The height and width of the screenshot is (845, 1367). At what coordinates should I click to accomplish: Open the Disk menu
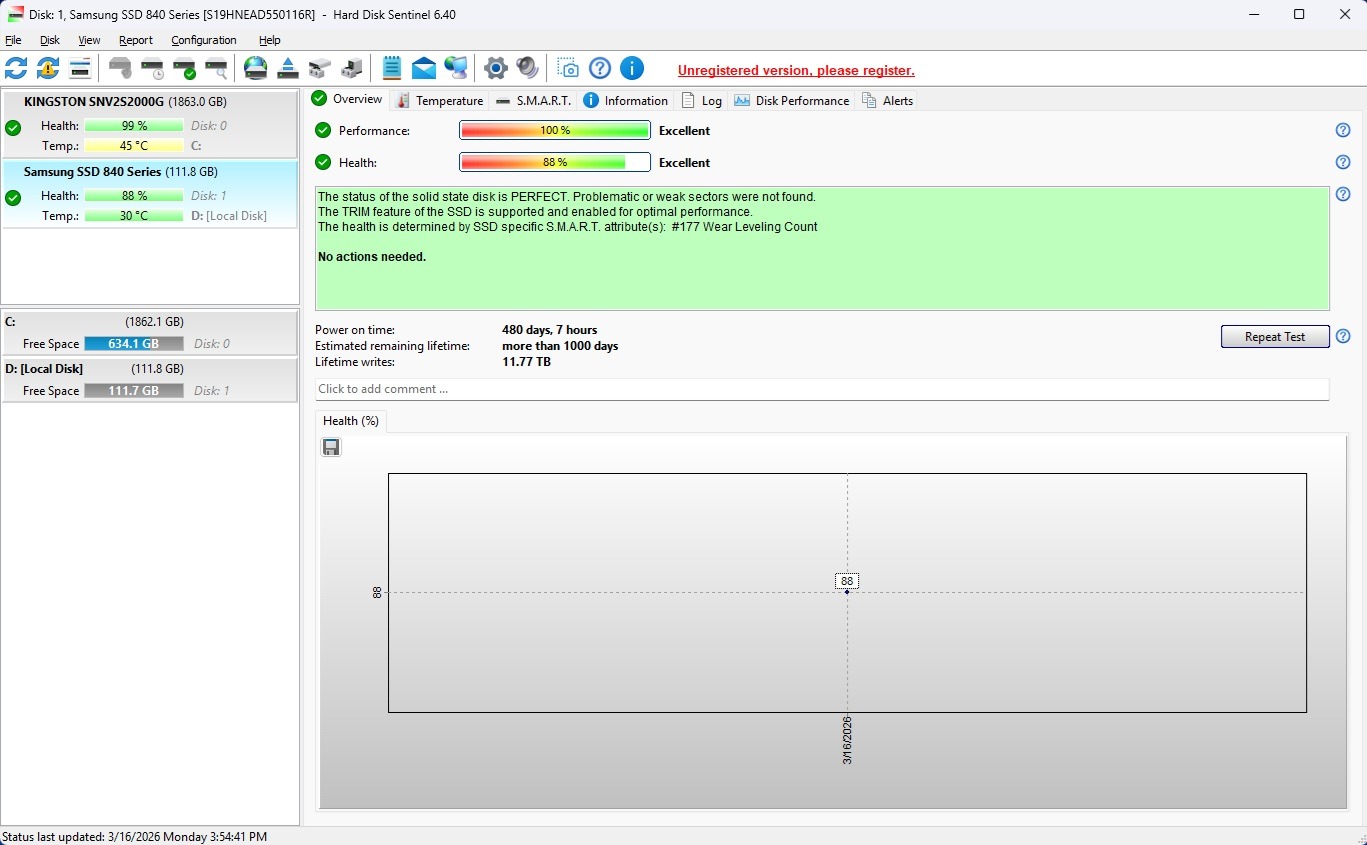pyautogui.click(x=50, y=40)
